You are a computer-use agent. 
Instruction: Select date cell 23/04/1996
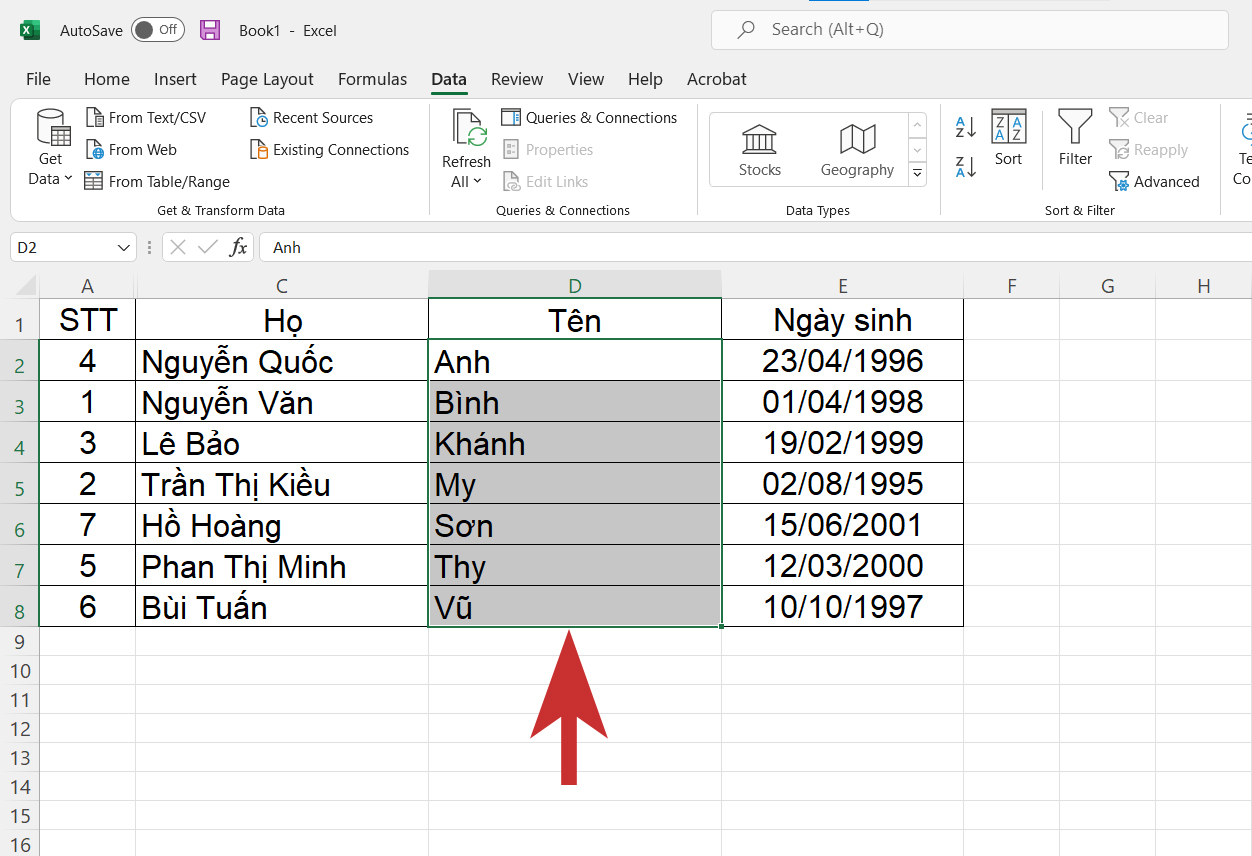pos(843,361)
